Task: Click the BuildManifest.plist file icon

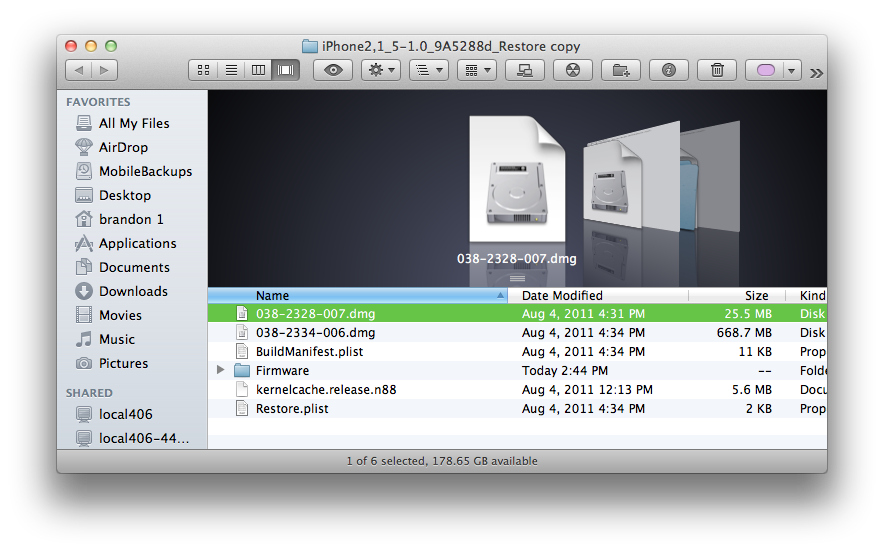Action: 242,352
